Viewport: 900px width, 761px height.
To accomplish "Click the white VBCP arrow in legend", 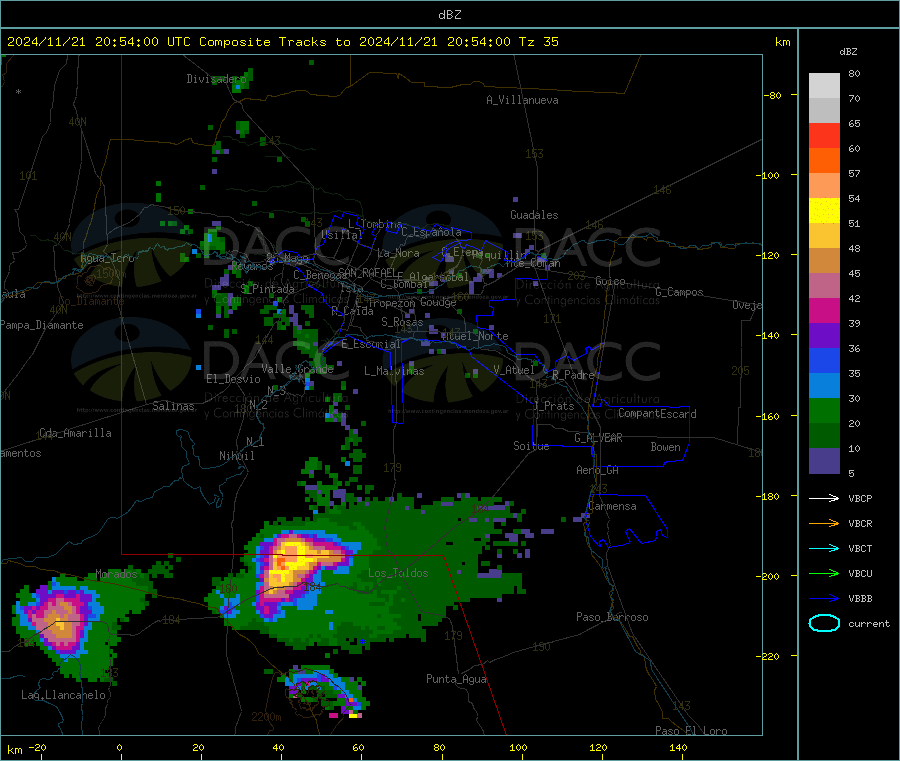I will [824, 498].
